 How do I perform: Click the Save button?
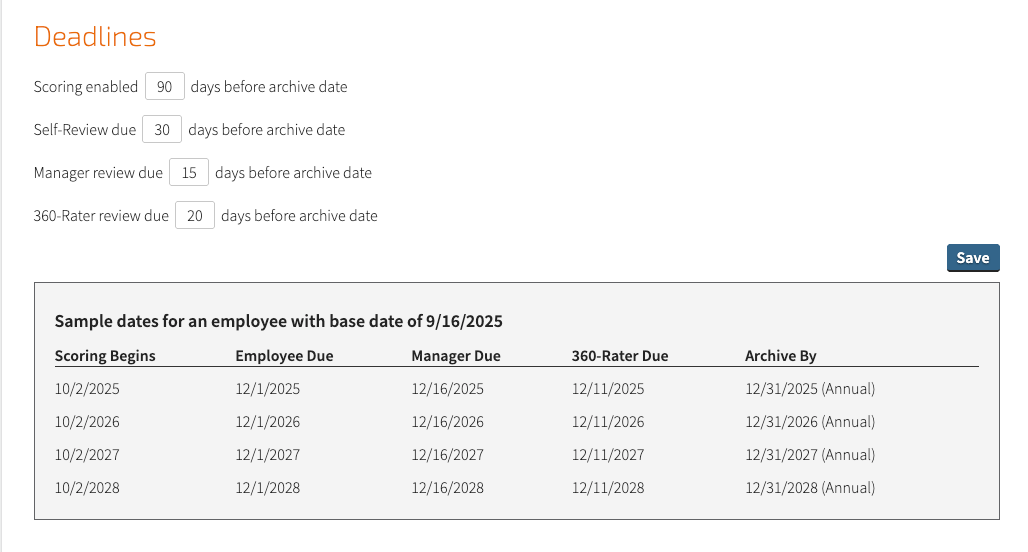(973, 258)
